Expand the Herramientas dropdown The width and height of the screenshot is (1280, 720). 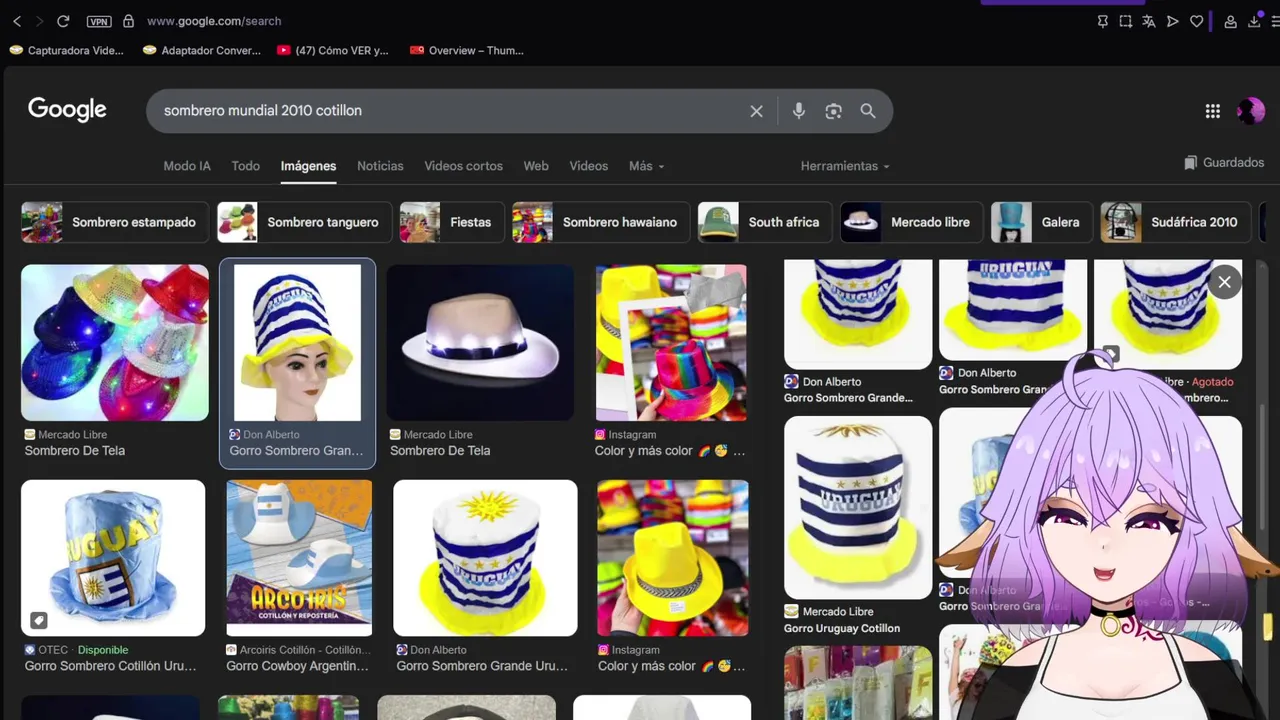click(845, 166)
